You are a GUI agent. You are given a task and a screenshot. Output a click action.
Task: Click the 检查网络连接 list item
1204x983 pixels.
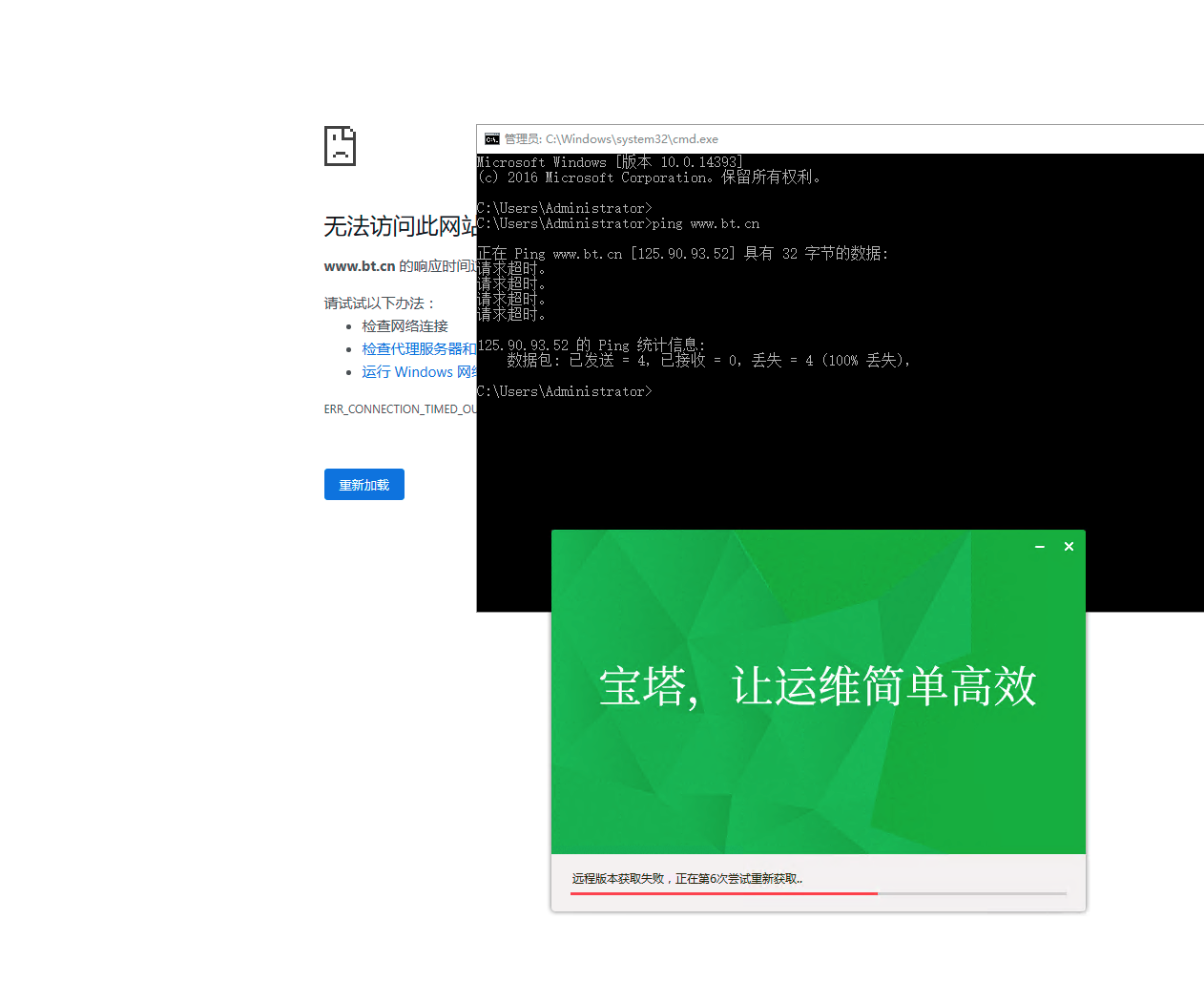(405, 325)
